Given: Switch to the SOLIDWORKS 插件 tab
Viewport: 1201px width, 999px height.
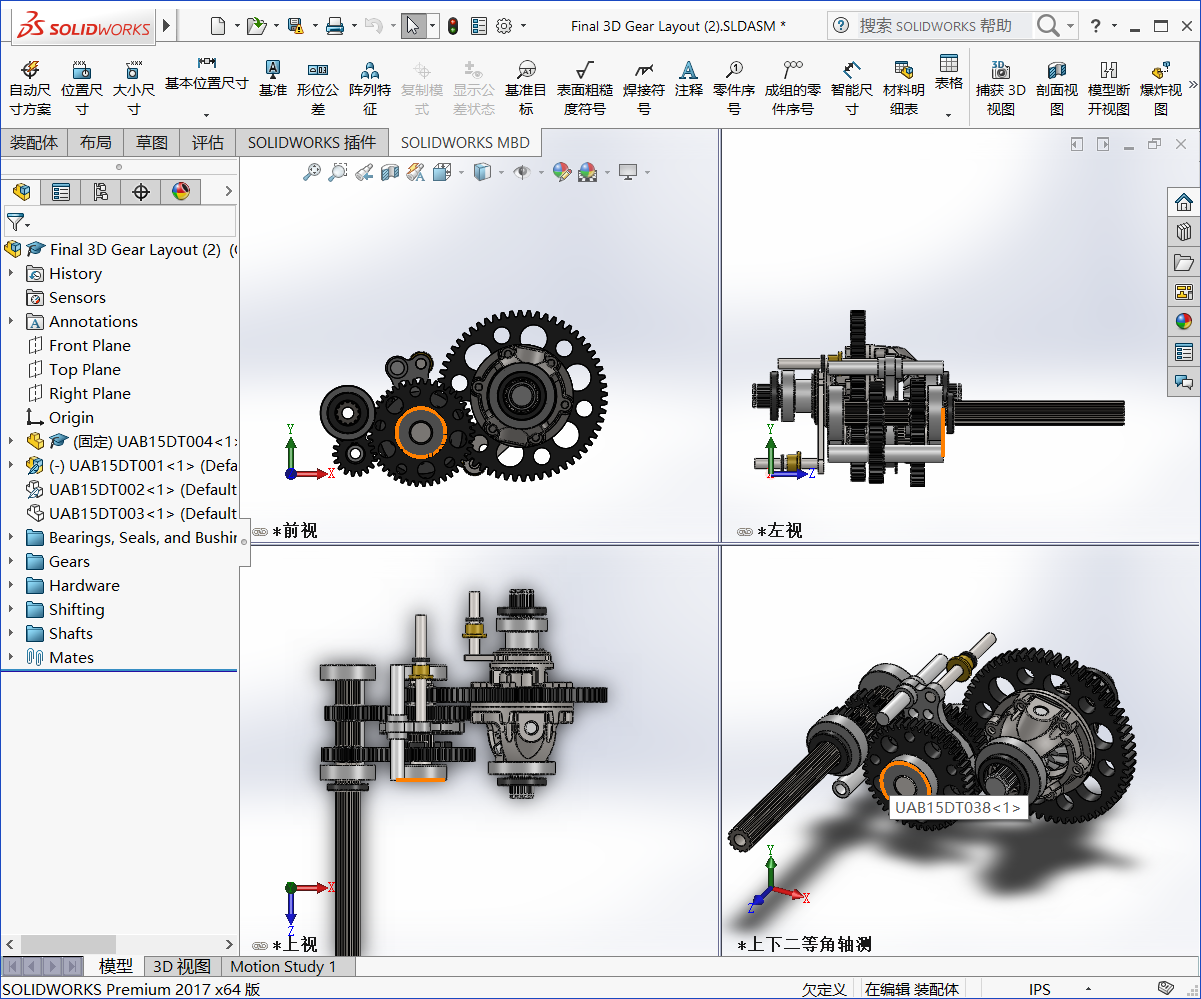Looking at the screenshot, I should [312, 143].
